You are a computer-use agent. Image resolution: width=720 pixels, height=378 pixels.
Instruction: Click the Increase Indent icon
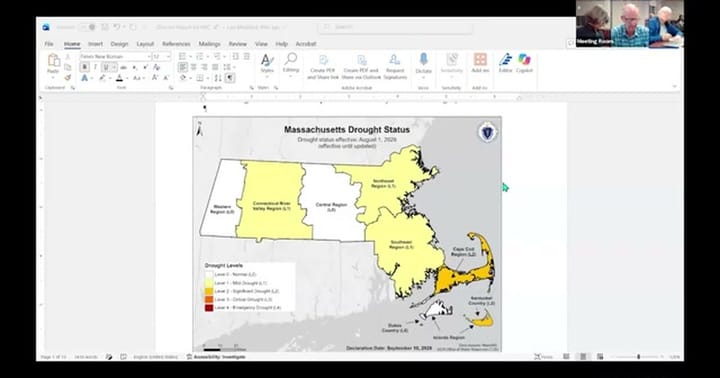[x=247, y=56]
